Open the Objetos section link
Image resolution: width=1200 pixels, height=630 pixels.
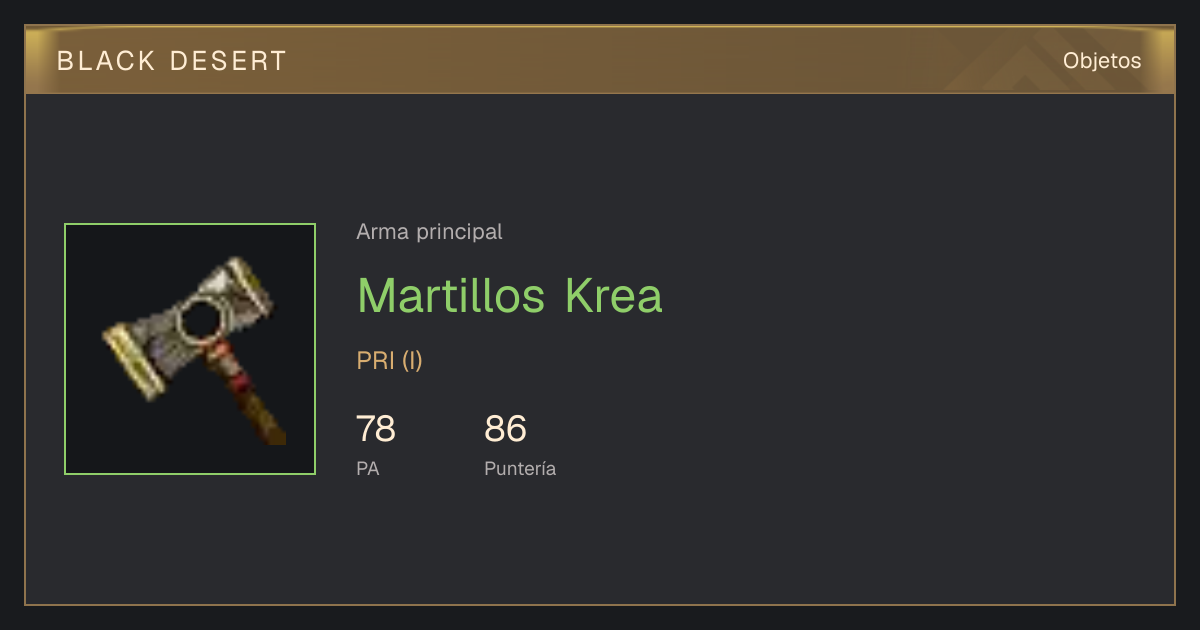[1102, 60]
